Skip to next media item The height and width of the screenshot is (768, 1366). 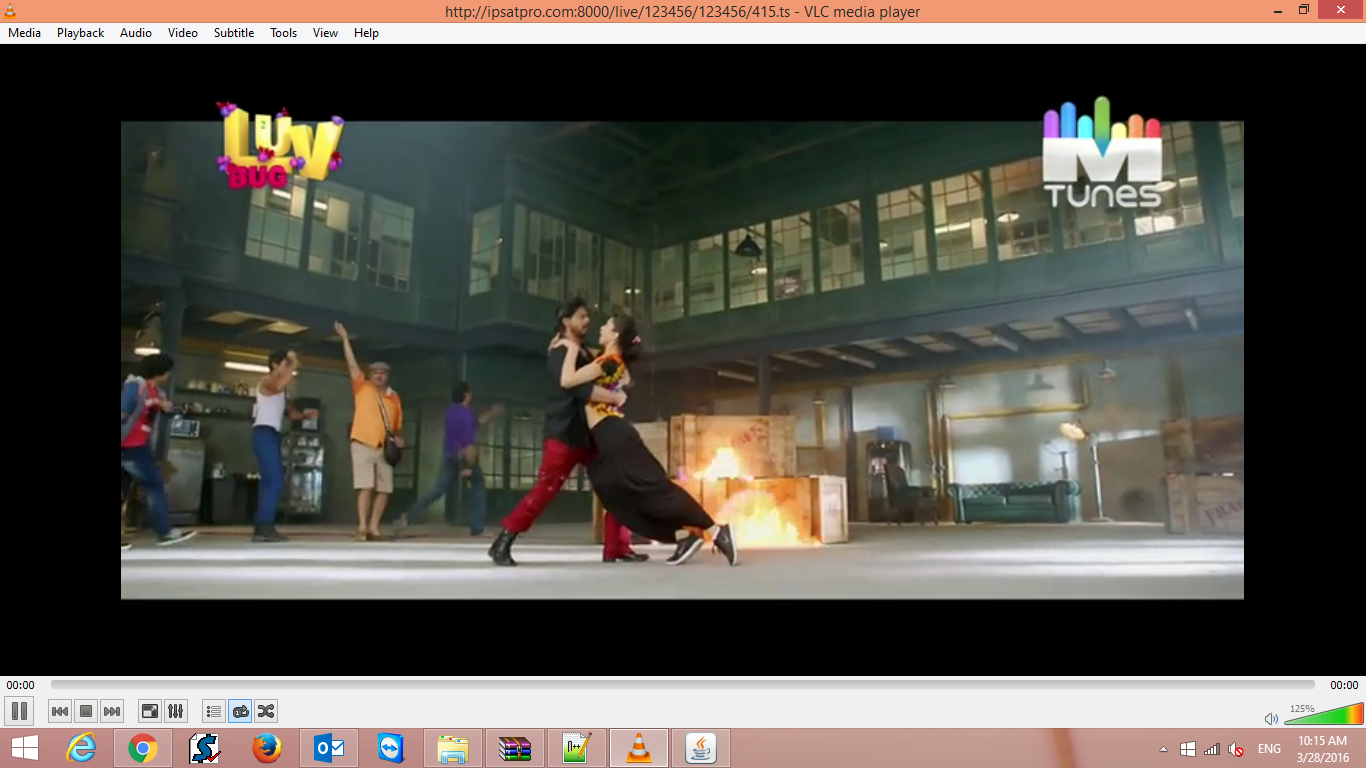(112, 711)
